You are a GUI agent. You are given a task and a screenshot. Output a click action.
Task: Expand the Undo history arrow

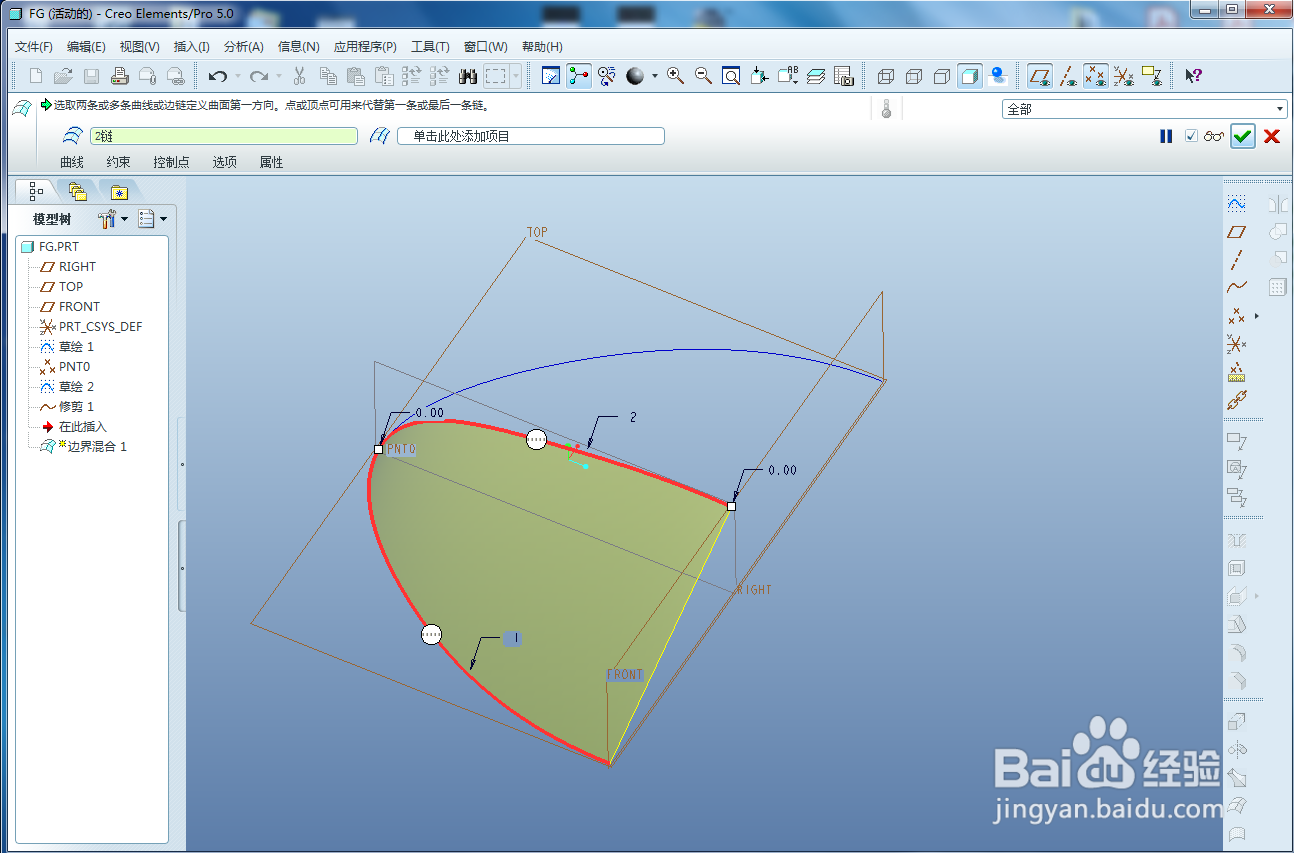click(237, 76)
